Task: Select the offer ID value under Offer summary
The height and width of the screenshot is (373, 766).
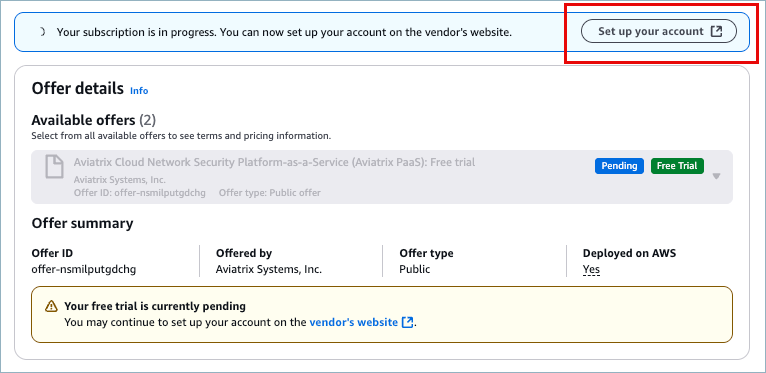Action: [84, 269]
